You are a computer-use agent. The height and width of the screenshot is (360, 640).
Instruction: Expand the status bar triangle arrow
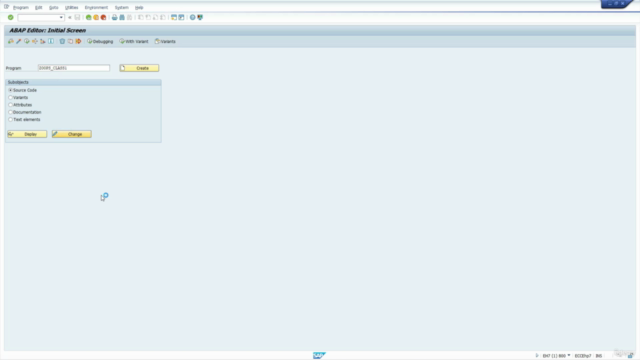537,356
